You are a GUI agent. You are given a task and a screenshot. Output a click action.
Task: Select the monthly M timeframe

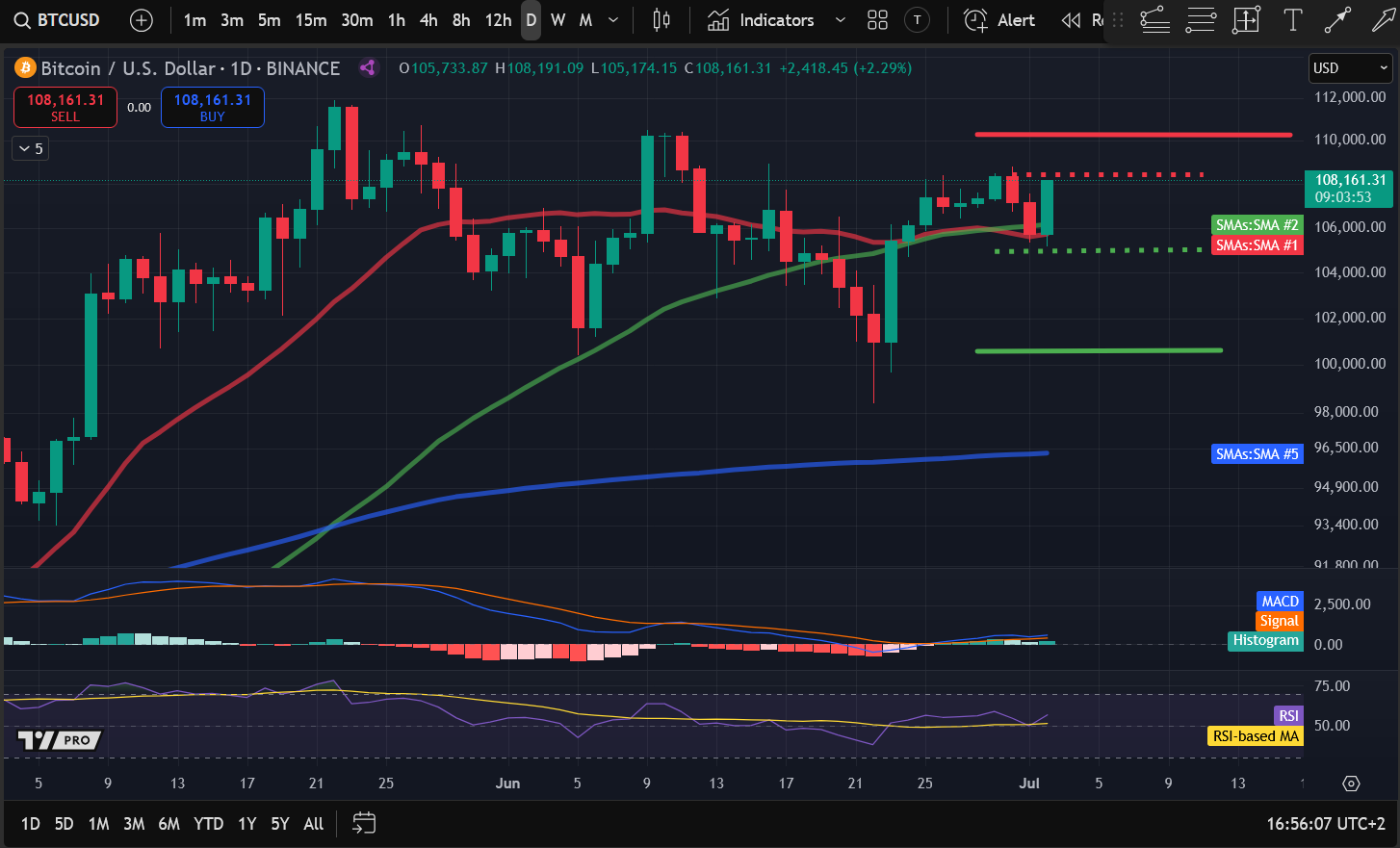585,20
